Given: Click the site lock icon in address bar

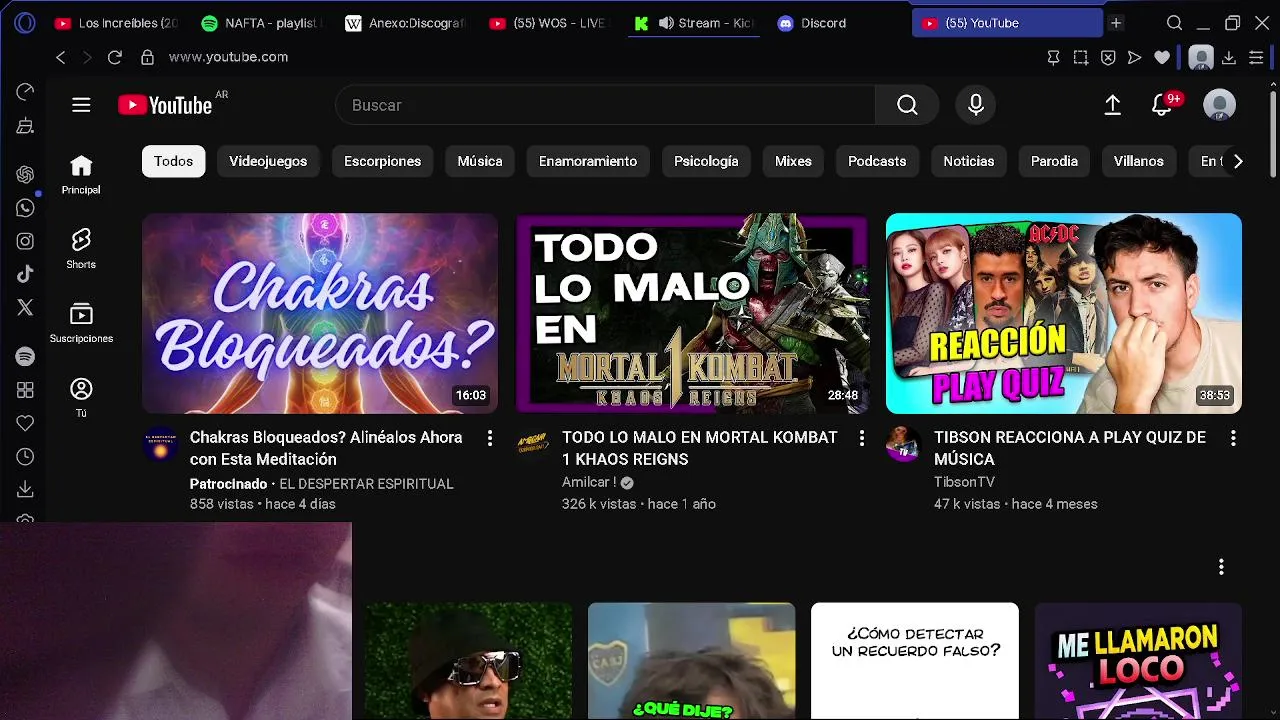Looking at the screenshot, I should (147, 57).
